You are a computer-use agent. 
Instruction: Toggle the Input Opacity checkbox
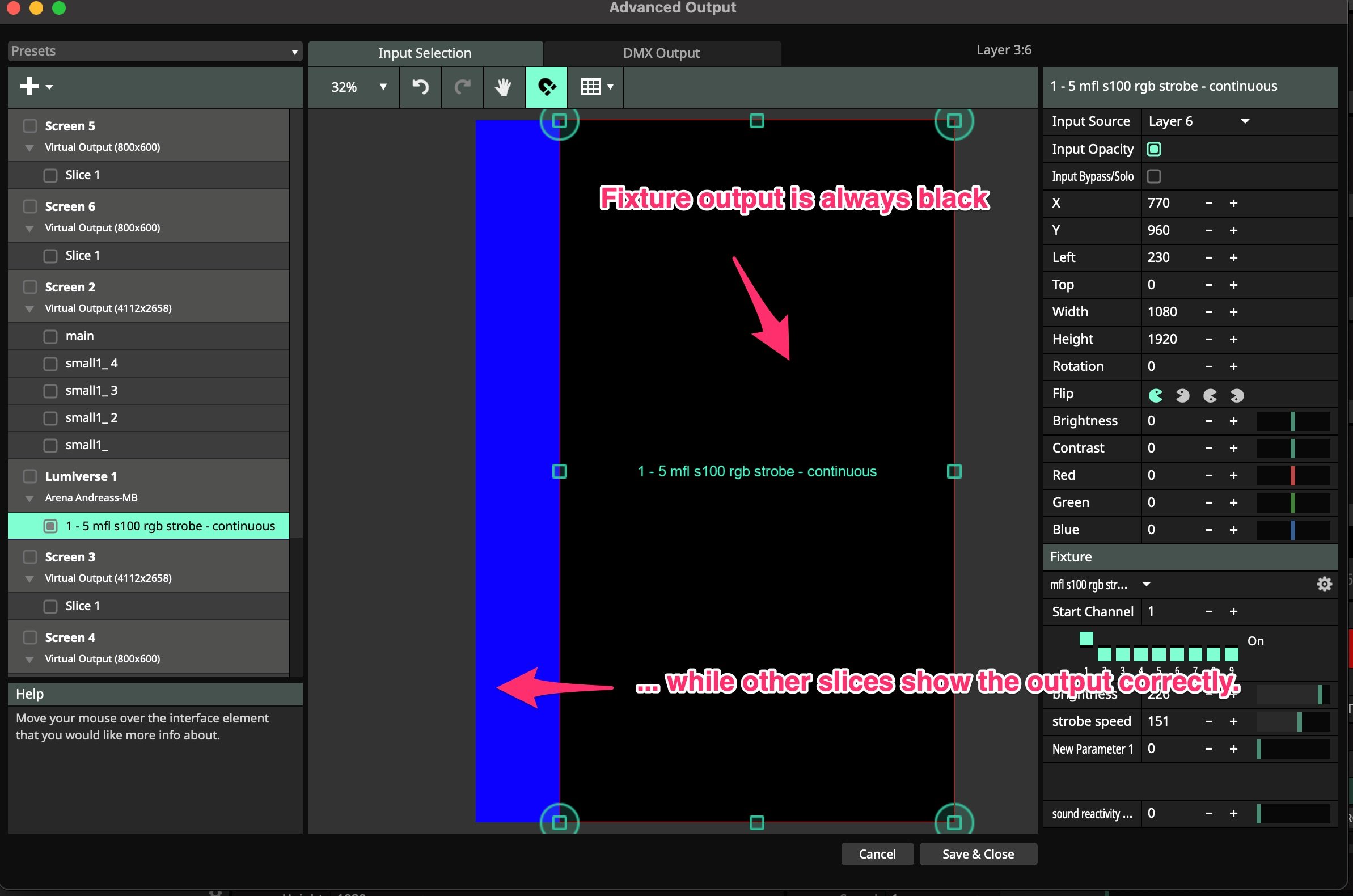[x=1153, y=149]
